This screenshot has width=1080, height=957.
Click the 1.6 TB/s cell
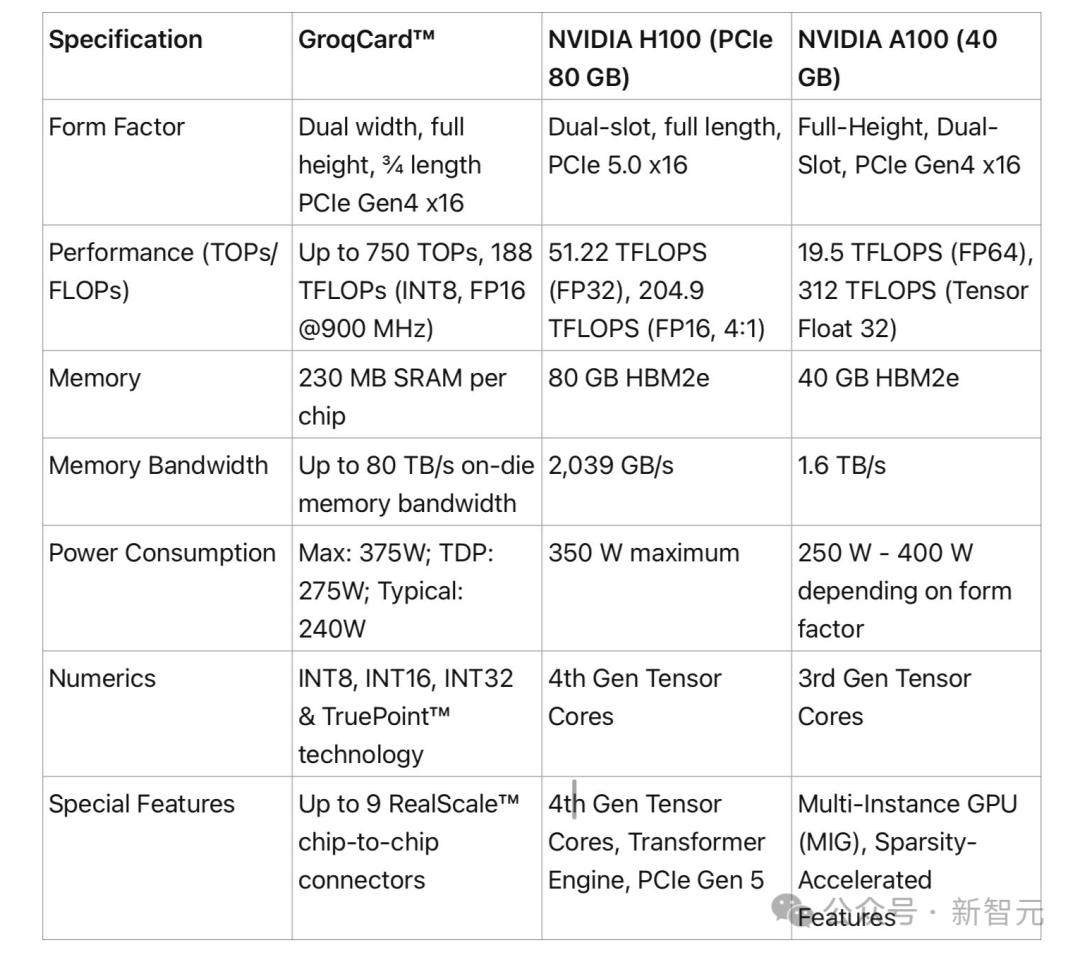click(x=841, y=465)
